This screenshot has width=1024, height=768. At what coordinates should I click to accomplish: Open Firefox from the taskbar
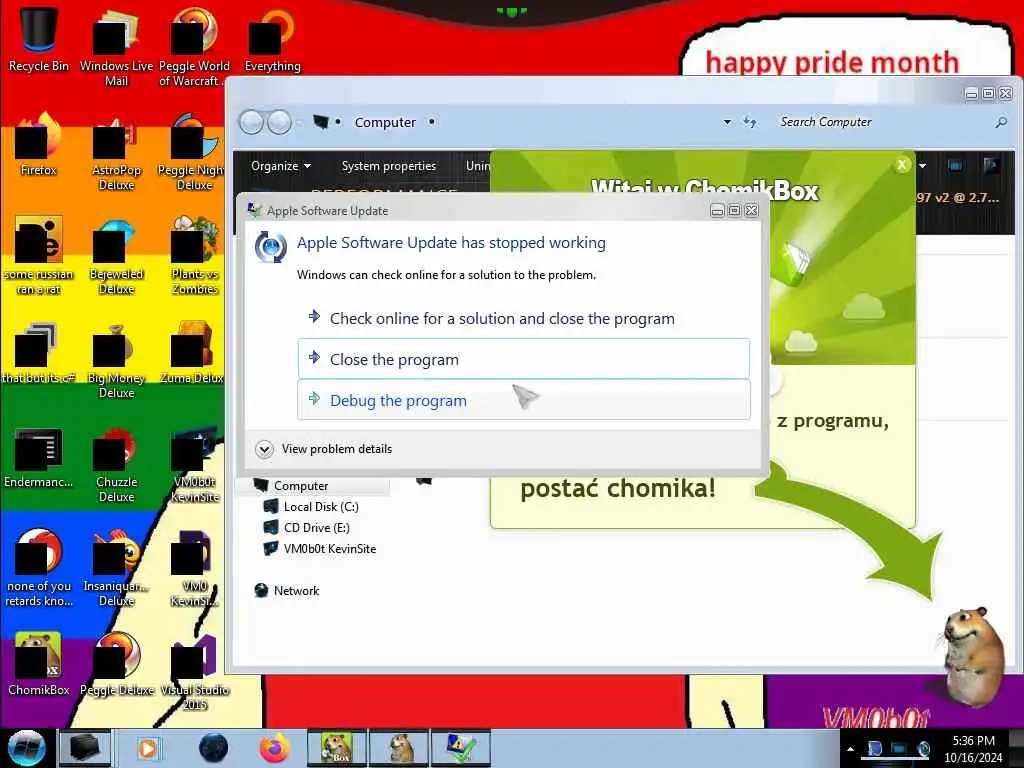275,748
